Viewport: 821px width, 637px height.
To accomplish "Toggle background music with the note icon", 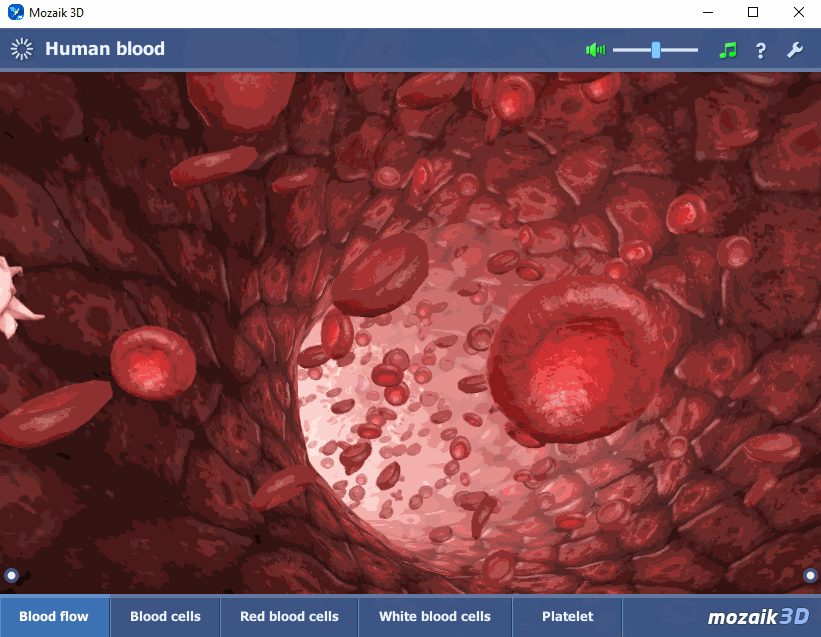I will click(x=728, y=50).
